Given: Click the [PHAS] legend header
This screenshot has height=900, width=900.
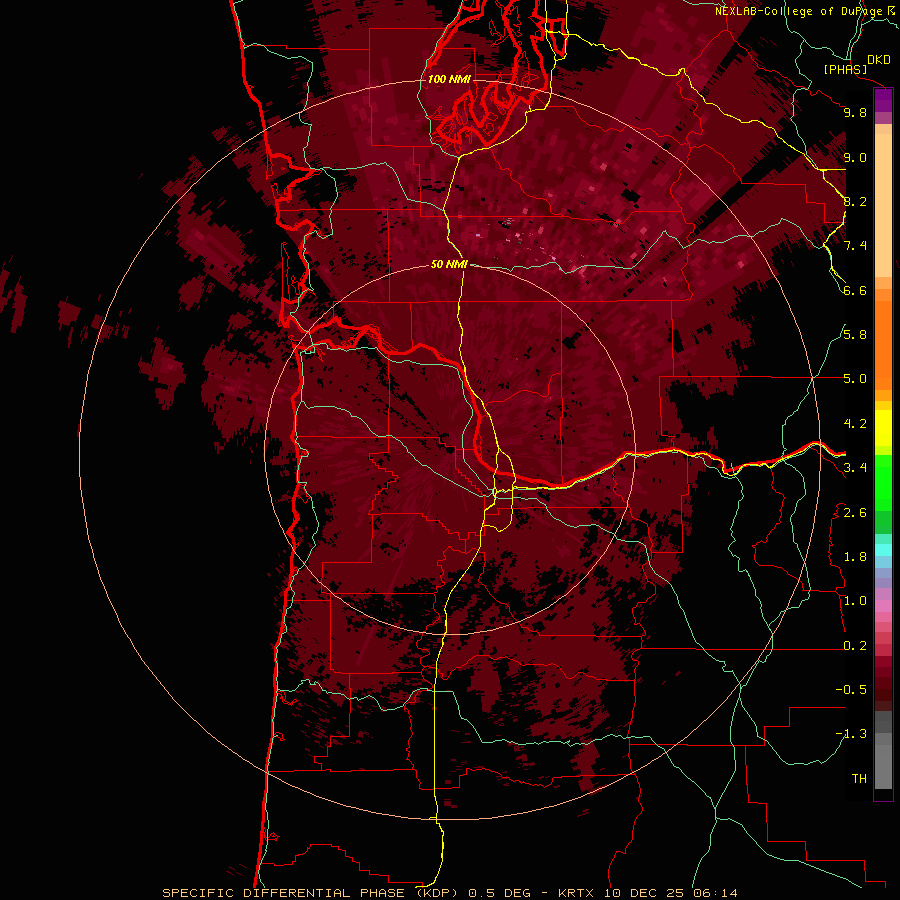Looking at the screenshot, I should click(x=845, y=70).
